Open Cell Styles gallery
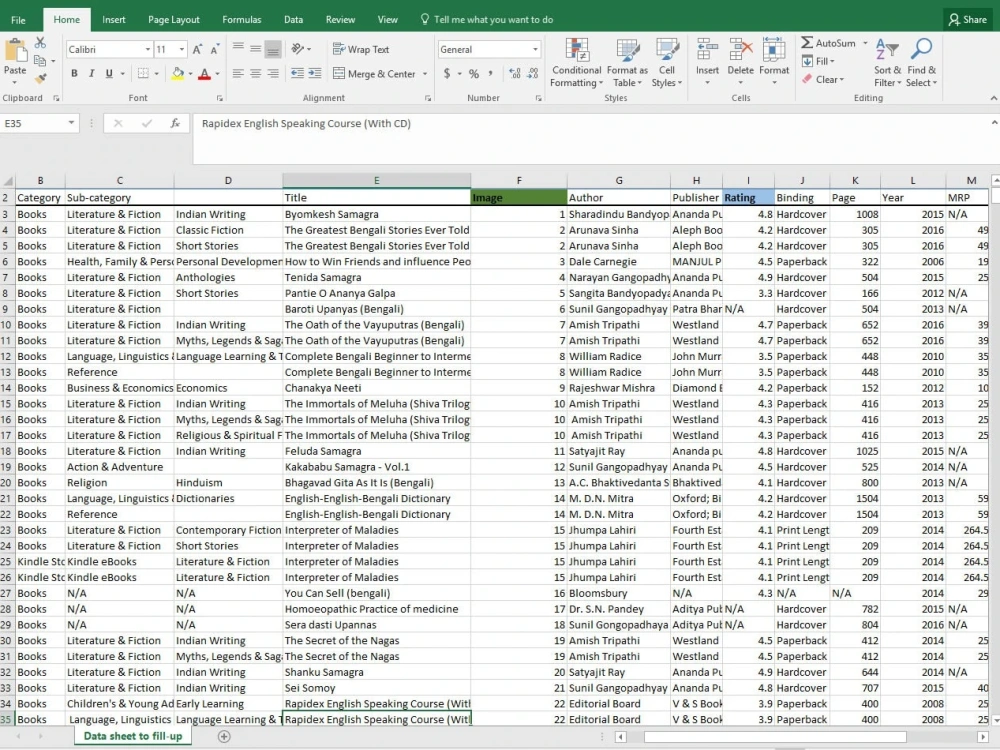This screenshot has width=1000, height=750. (667, 63)
